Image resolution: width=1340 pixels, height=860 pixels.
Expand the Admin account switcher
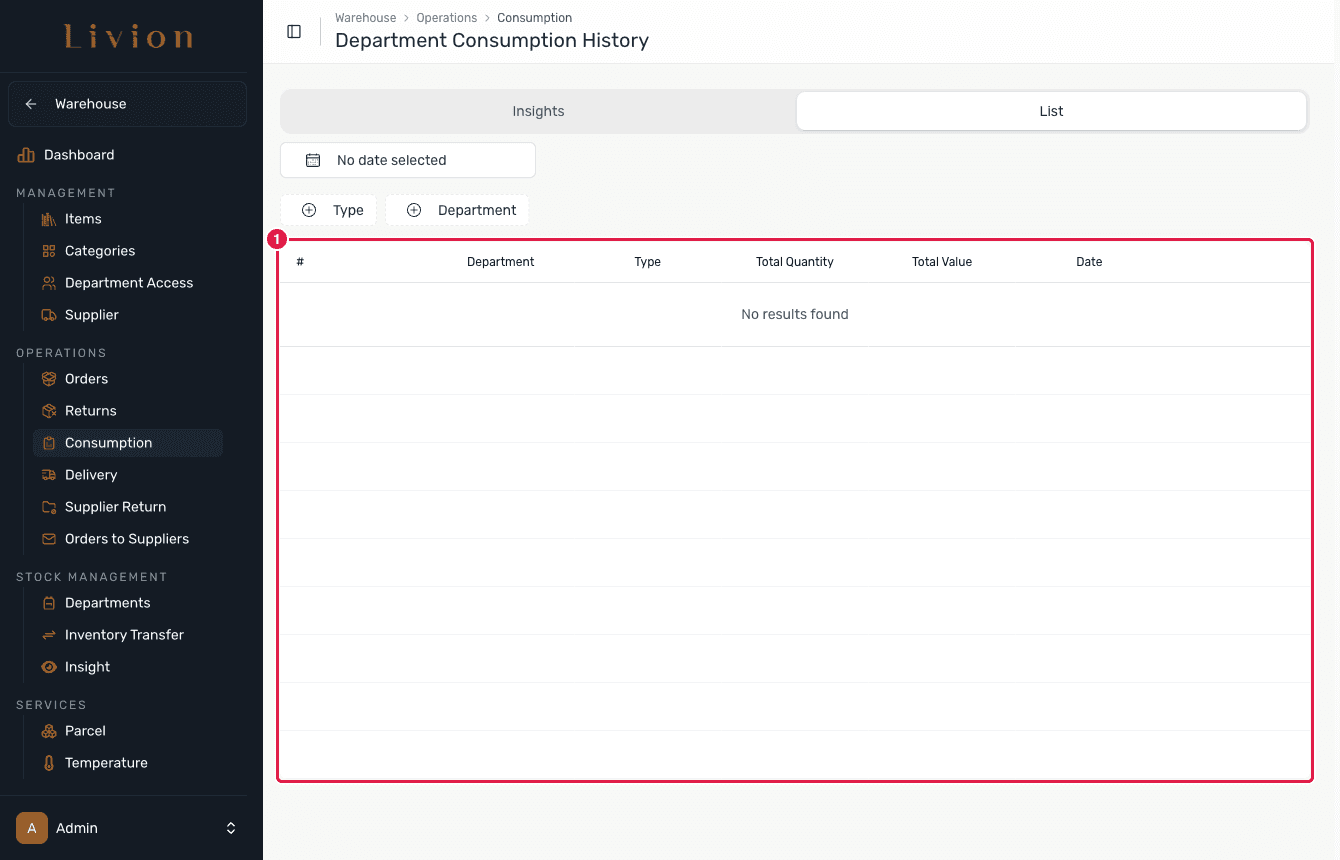pyautogui.click(x=231, y=828)
